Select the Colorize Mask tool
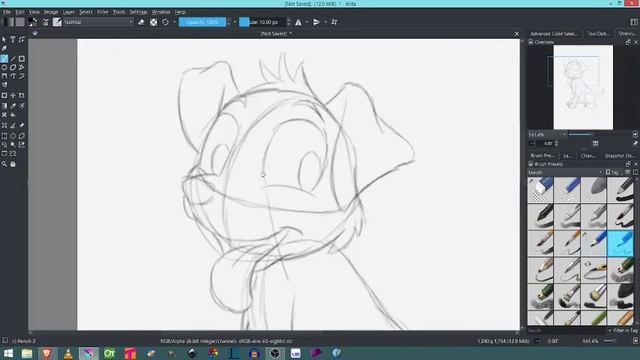640x360 pixels. (x=22, y=106)
